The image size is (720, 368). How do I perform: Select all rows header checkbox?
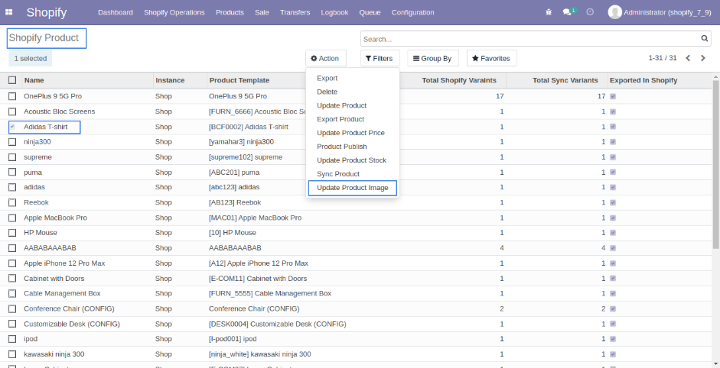(12, 80)
